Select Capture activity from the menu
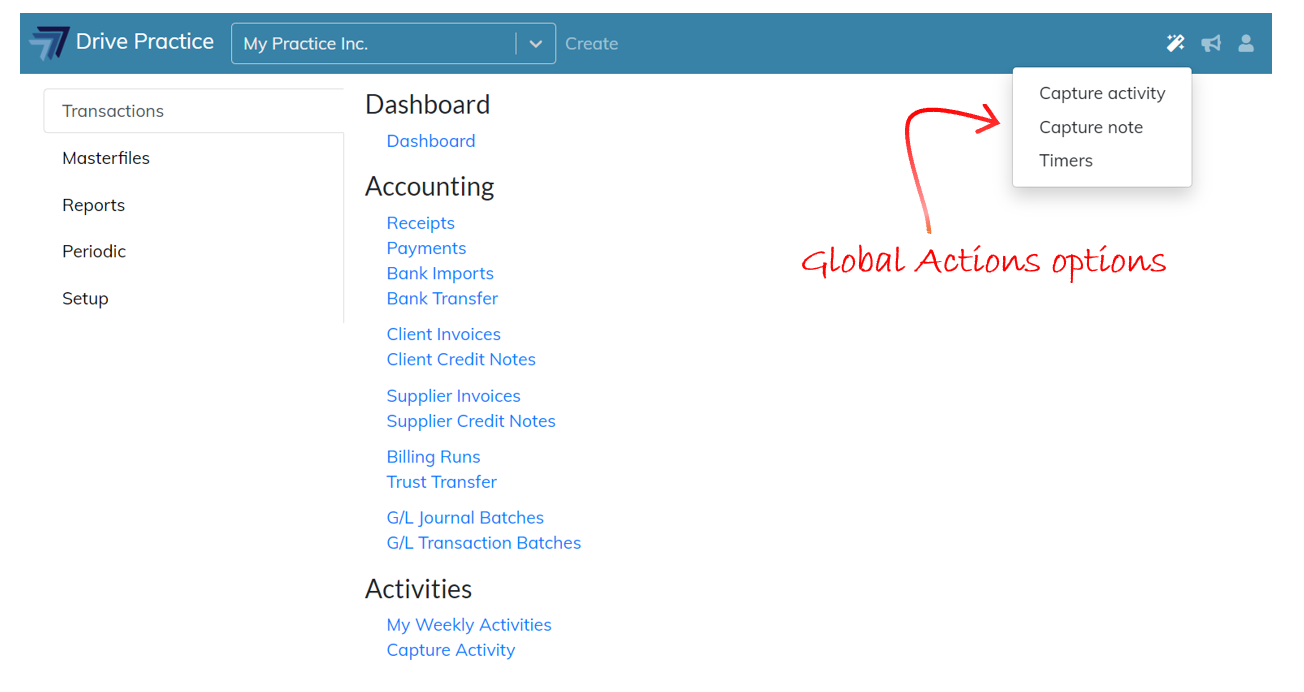 [1102, 93]
